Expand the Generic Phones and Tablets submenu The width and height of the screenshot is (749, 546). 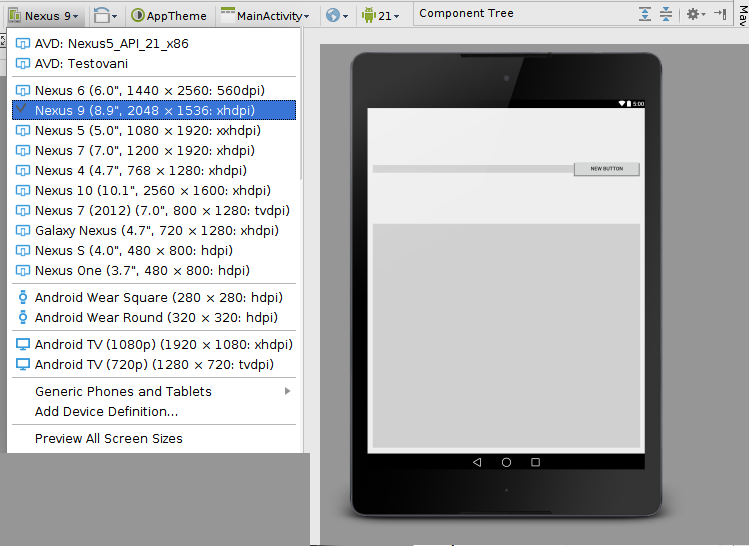[x=154, y=391]
